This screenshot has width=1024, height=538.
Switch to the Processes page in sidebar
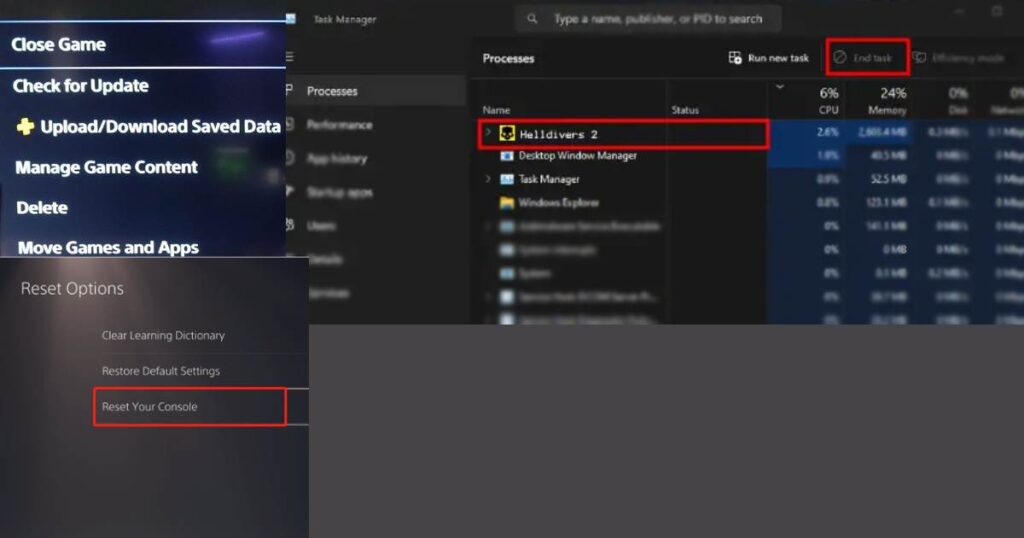click(x=376, y=91)
